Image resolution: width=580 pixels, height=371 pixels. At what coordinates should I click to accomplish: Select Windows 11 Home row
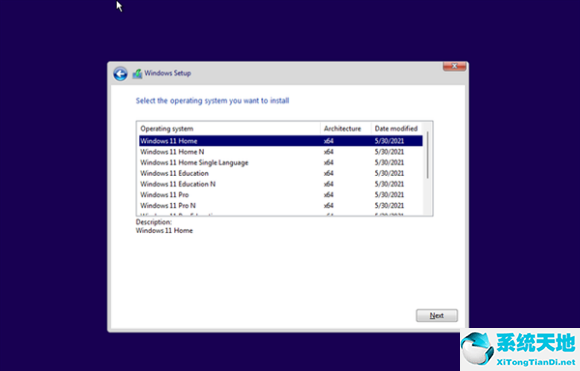281,141
